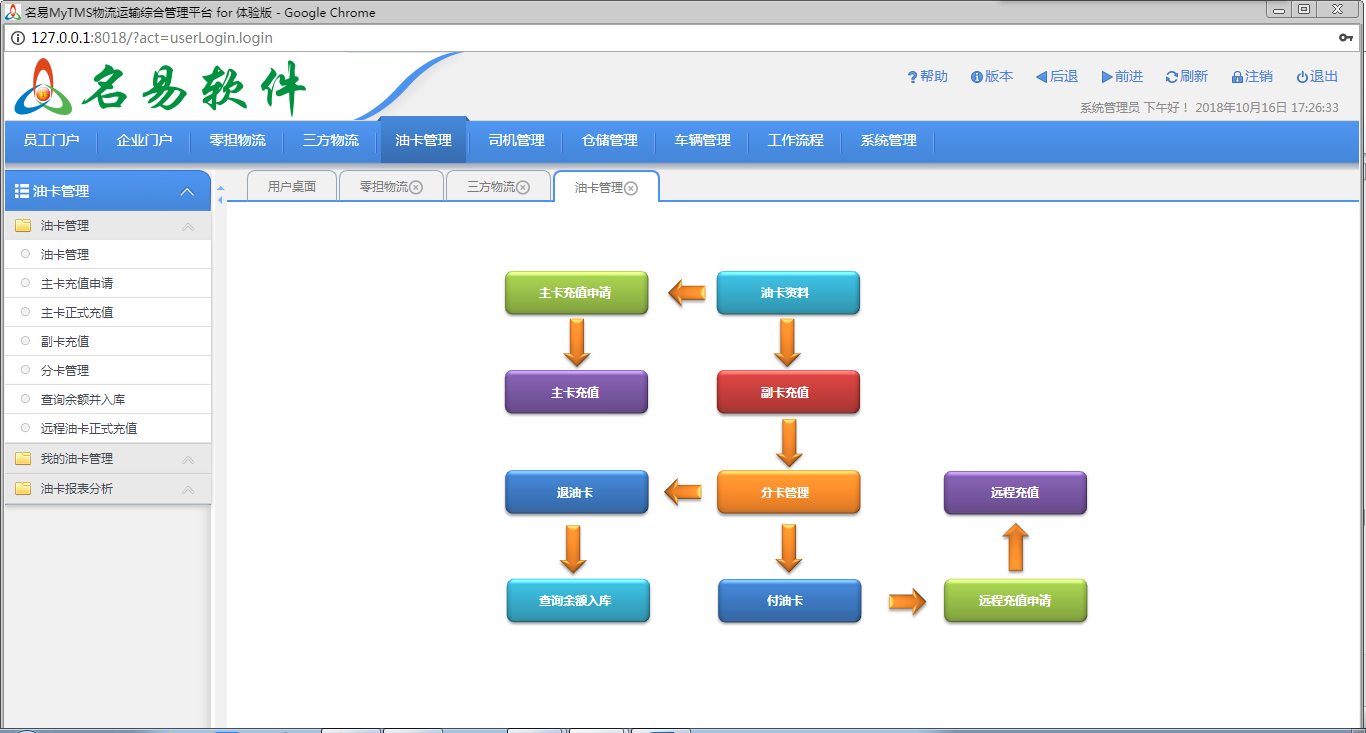Click the 帮助 help icon
Viewport: 1366px width, 733px height.
point(912,77)
